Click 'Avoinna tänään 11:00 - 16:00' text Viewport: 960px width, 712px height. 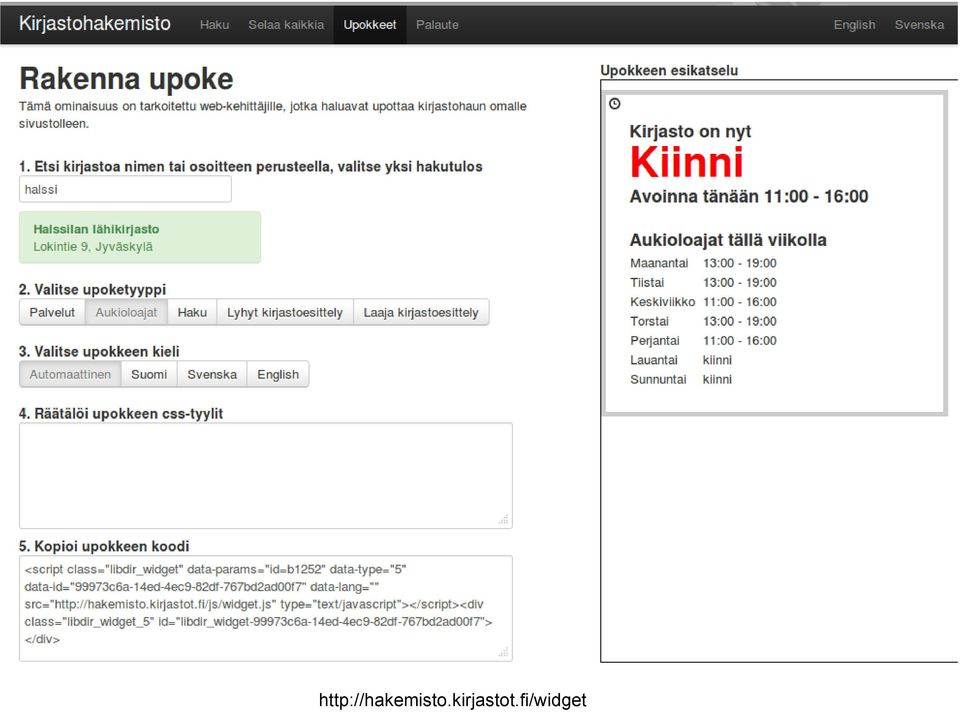tap(749, 197)
